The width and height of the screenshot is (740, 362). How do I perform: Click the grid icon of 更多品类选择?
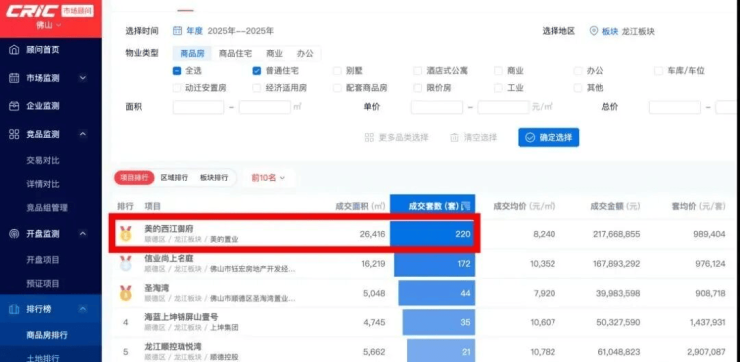369,138
